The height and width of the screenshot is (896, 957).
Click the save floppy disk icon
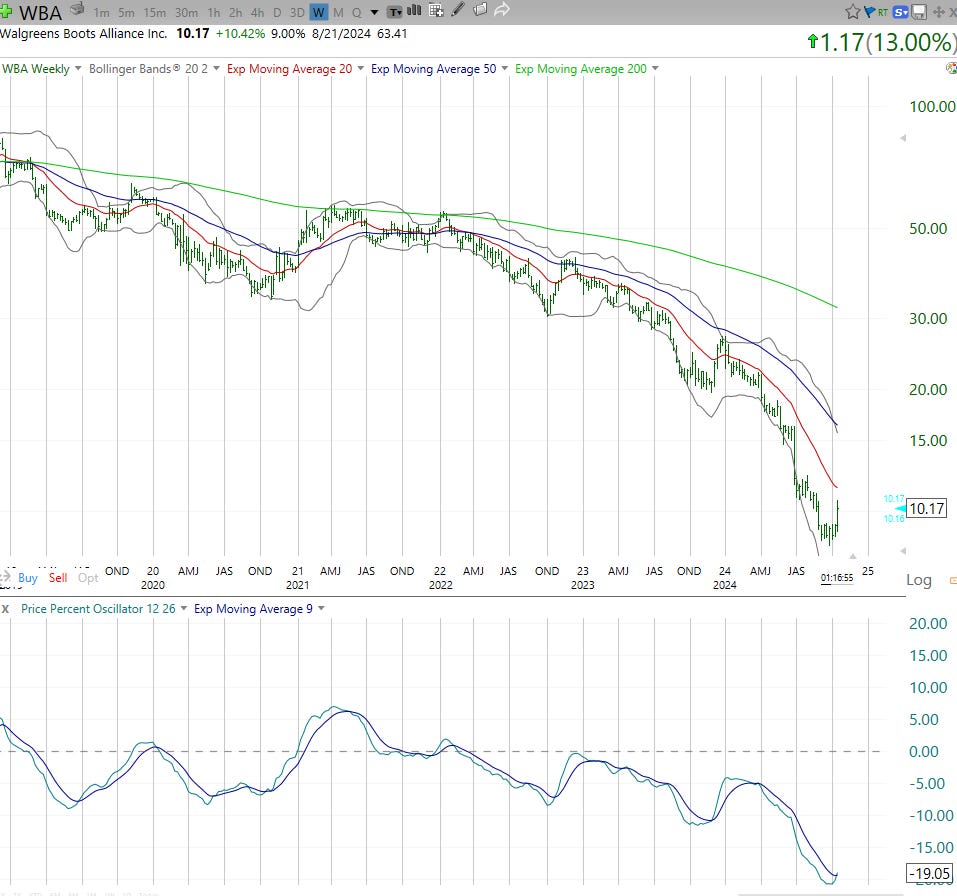(920, 12)
